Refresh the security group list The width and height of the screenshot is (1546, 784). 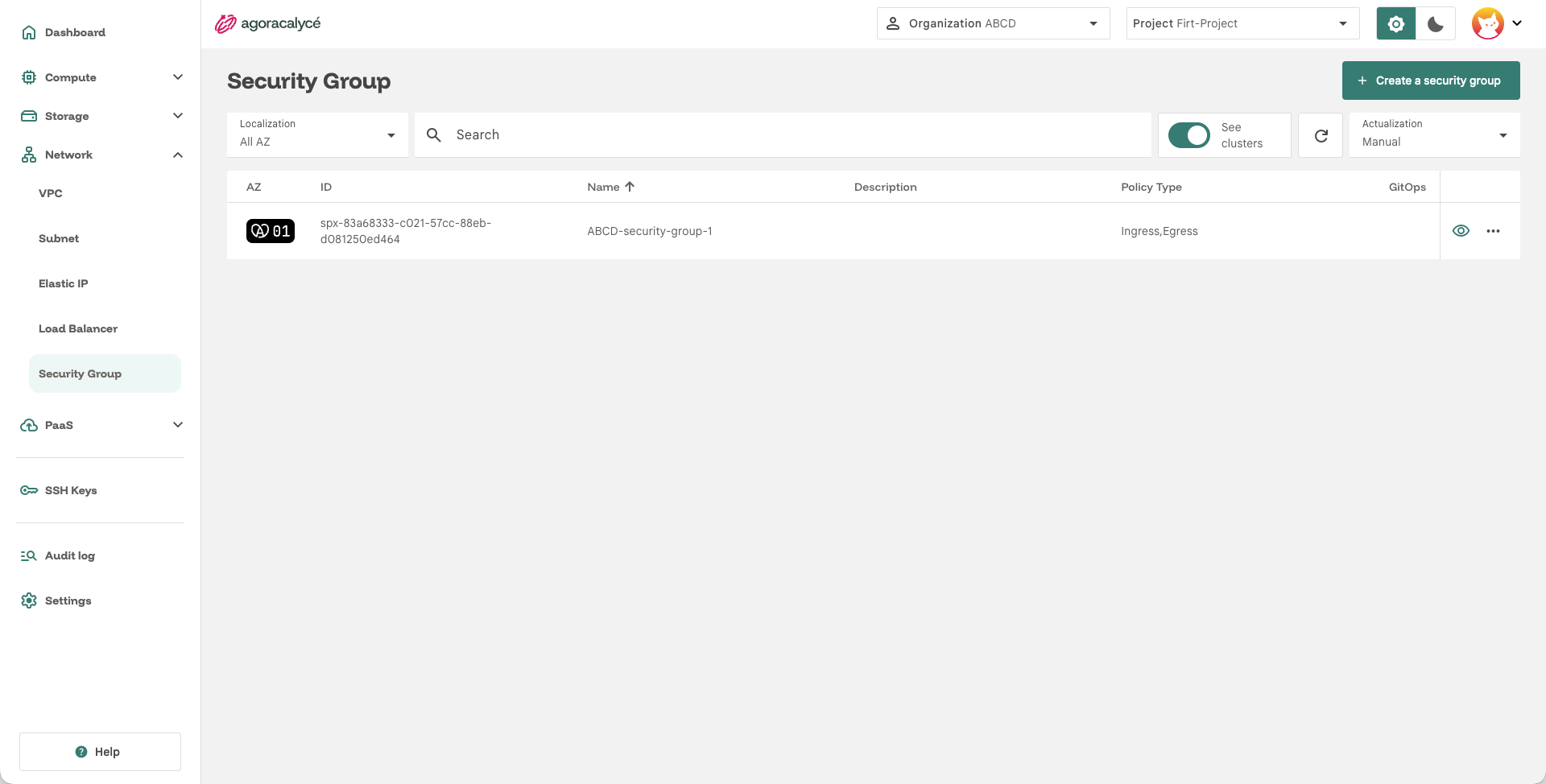tap(1321, 135)
